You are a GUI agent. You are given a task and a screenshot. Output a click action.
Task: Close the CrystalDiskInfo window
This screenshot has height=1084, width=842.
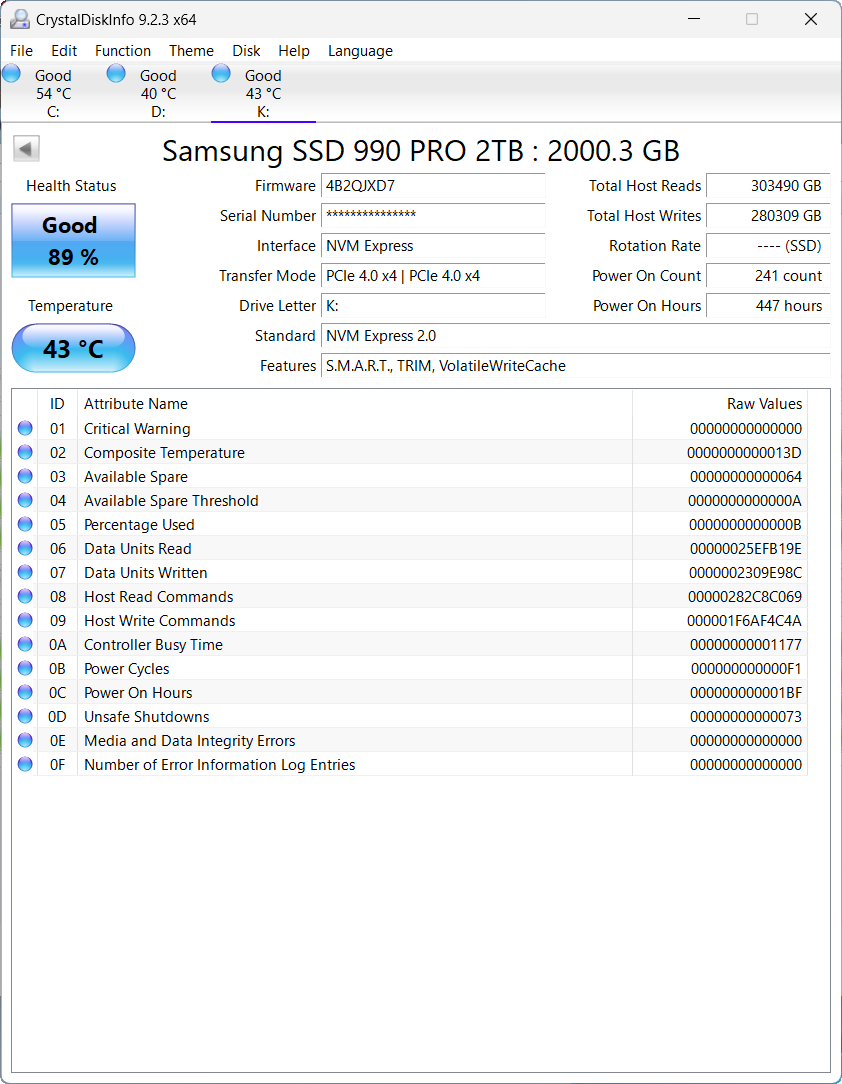pyautogui.click(x=811, y=19)
